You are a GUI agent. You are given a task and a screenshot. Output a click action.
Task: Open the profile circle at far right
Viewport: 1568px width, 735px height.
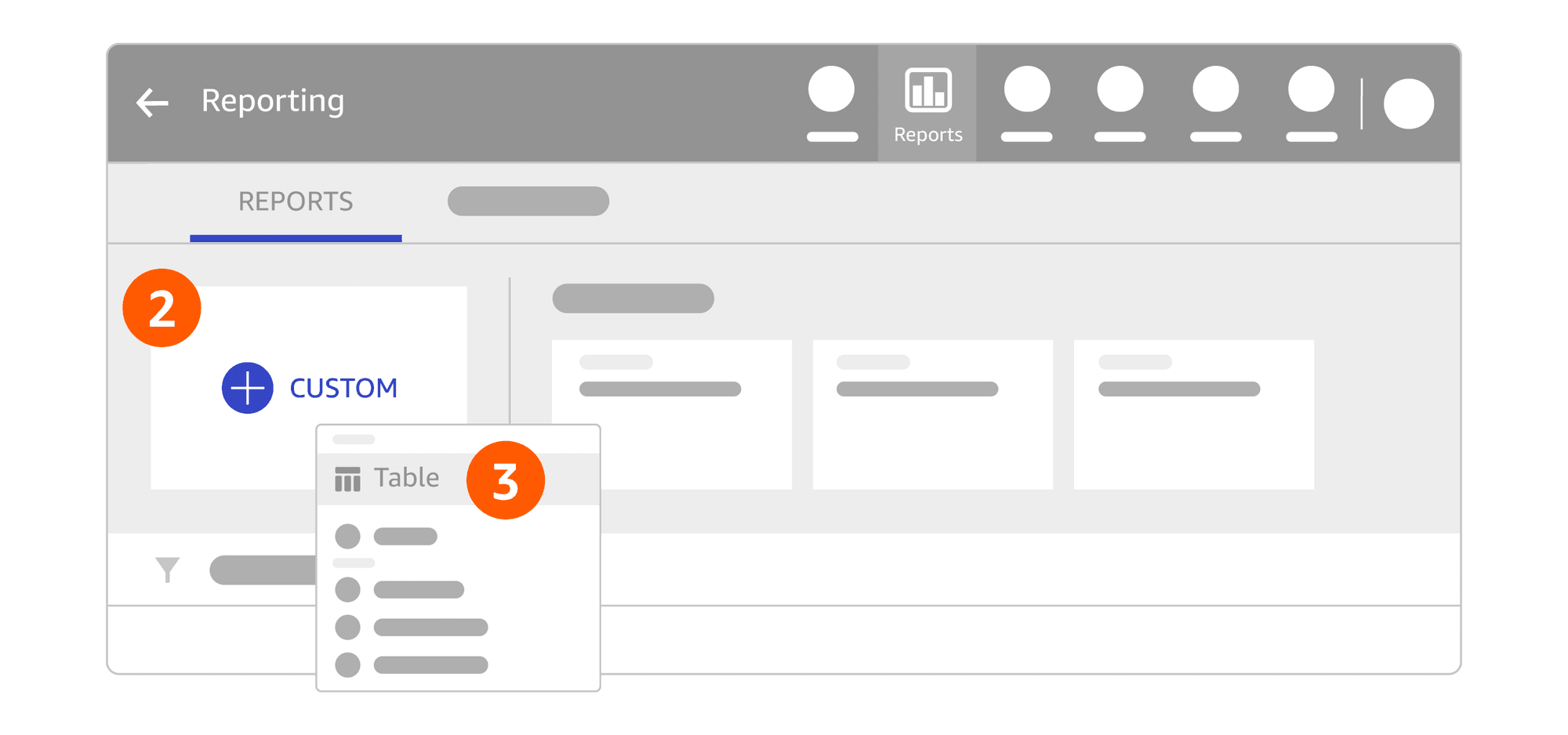[x=1409, y=103]
